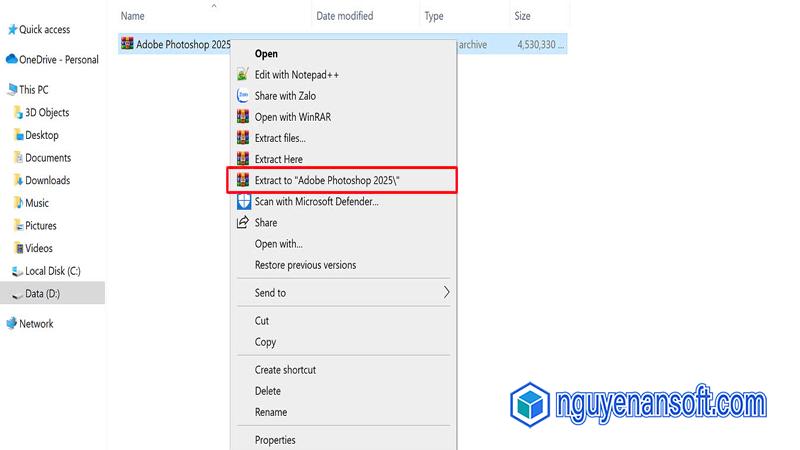Choose Create shortcut
Image resolution: width=800 pixels, height=450 pixels.
coord(344,370)
